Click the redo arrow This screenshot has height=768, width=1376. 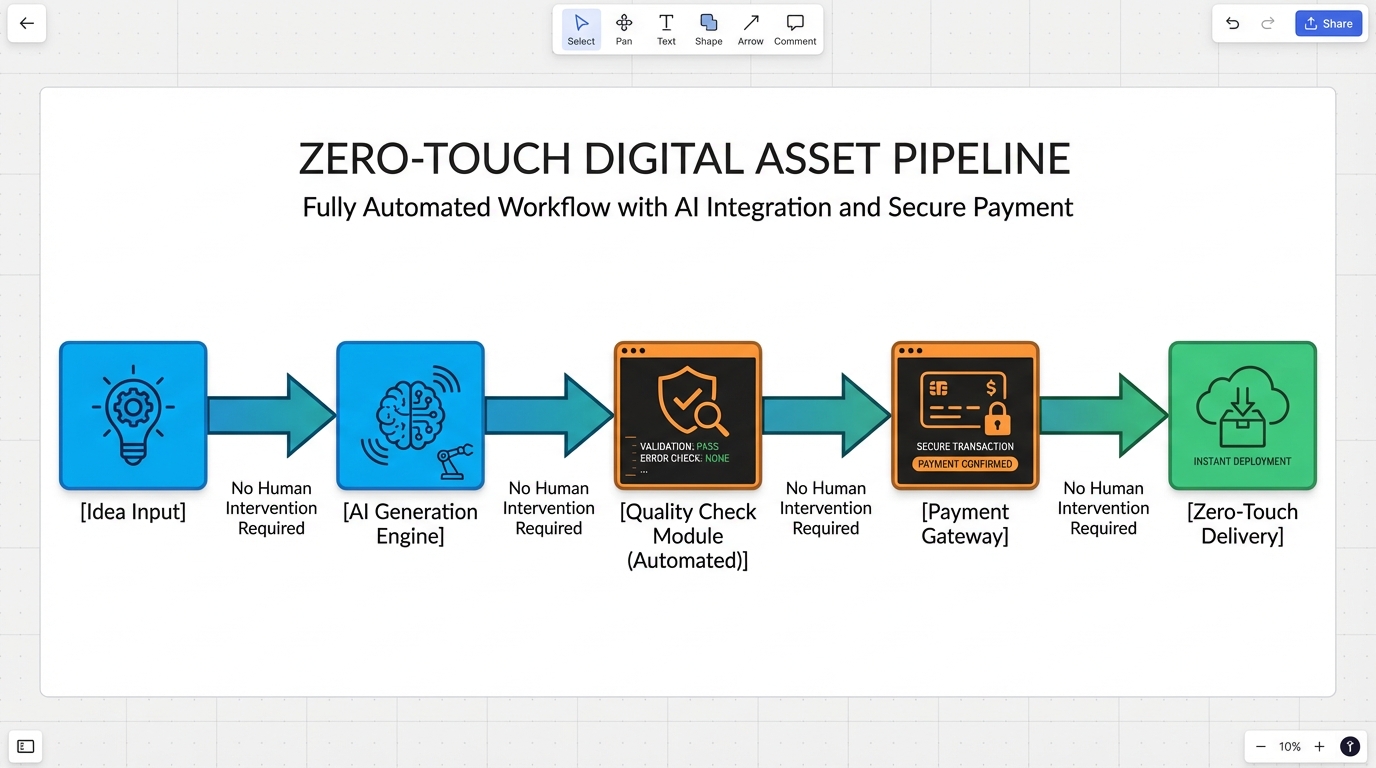coord(1268,24)
